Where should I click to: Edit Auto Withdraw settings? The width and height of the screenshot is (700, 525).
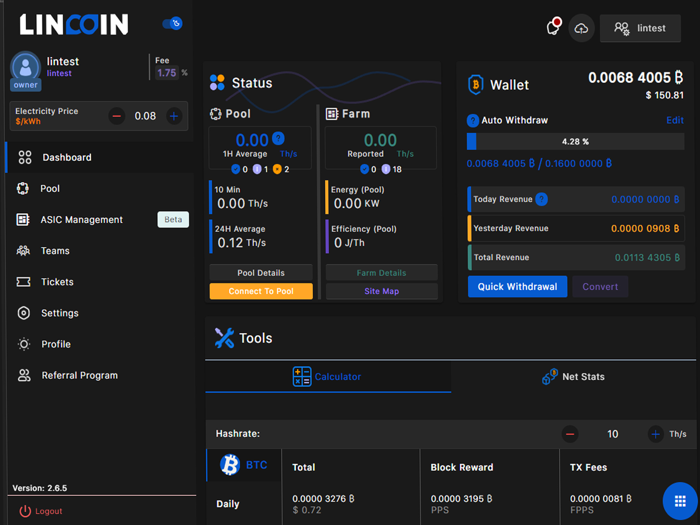(675, 120)
